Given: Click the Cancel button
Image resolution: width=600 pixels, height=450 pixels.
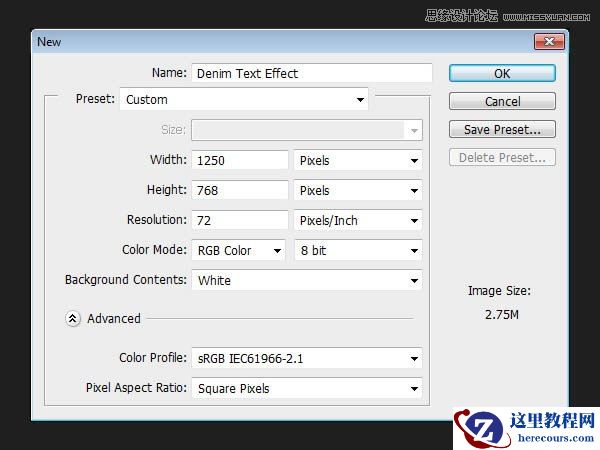Looking at the screenshot, I should (x=502, y=101).
